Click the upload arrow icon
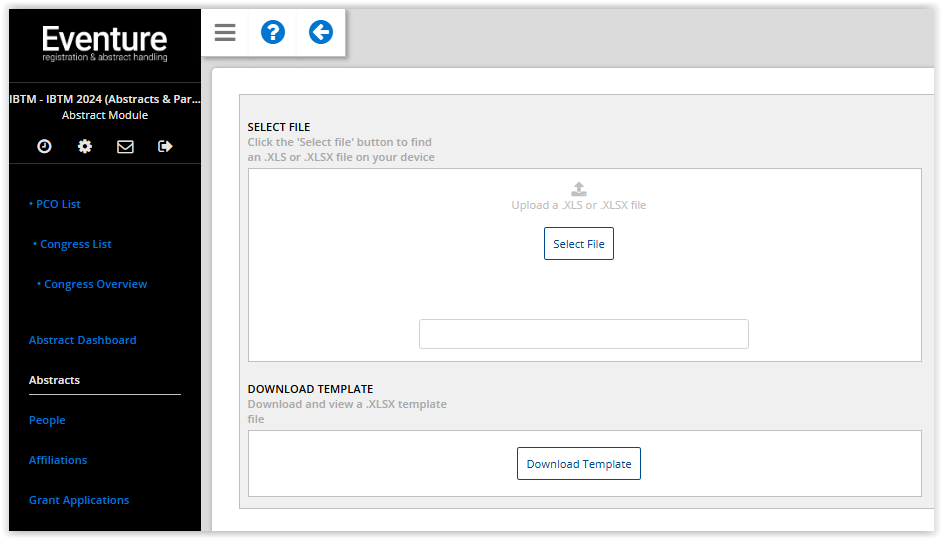 (579, 189)
